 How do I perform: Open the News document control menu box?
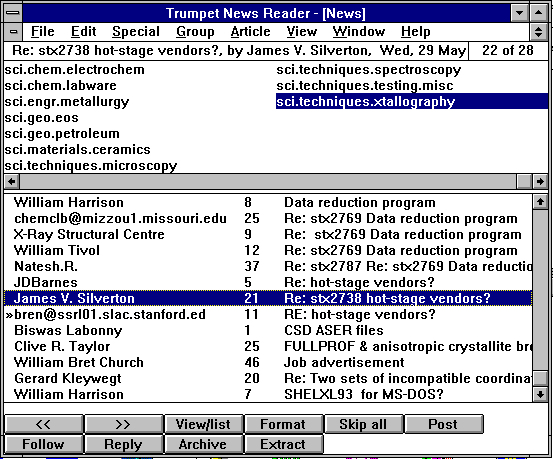click(x=13, y=32)
